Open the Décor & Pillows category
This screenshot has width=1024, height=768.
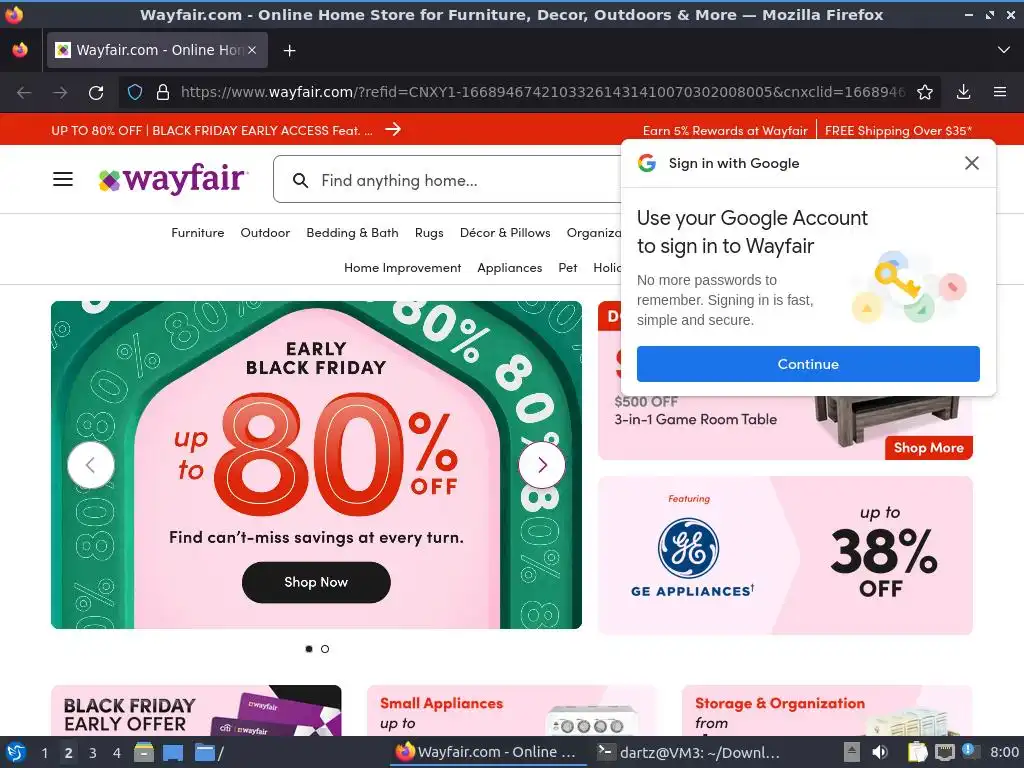pos(505,232)
